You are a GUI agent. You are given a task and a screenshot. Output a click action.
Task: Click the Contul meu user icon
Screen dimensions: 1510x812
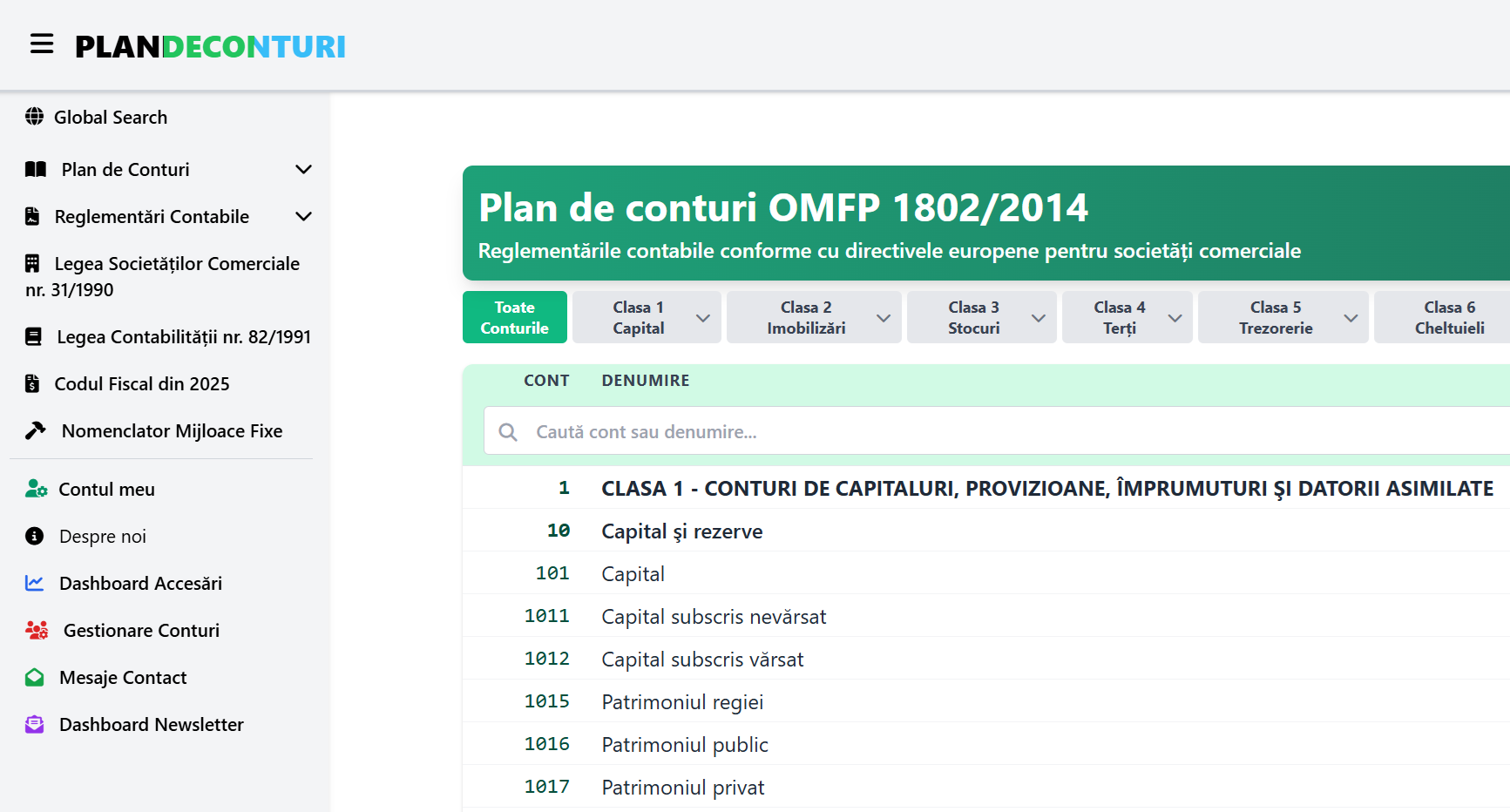(x=36, y=489)
